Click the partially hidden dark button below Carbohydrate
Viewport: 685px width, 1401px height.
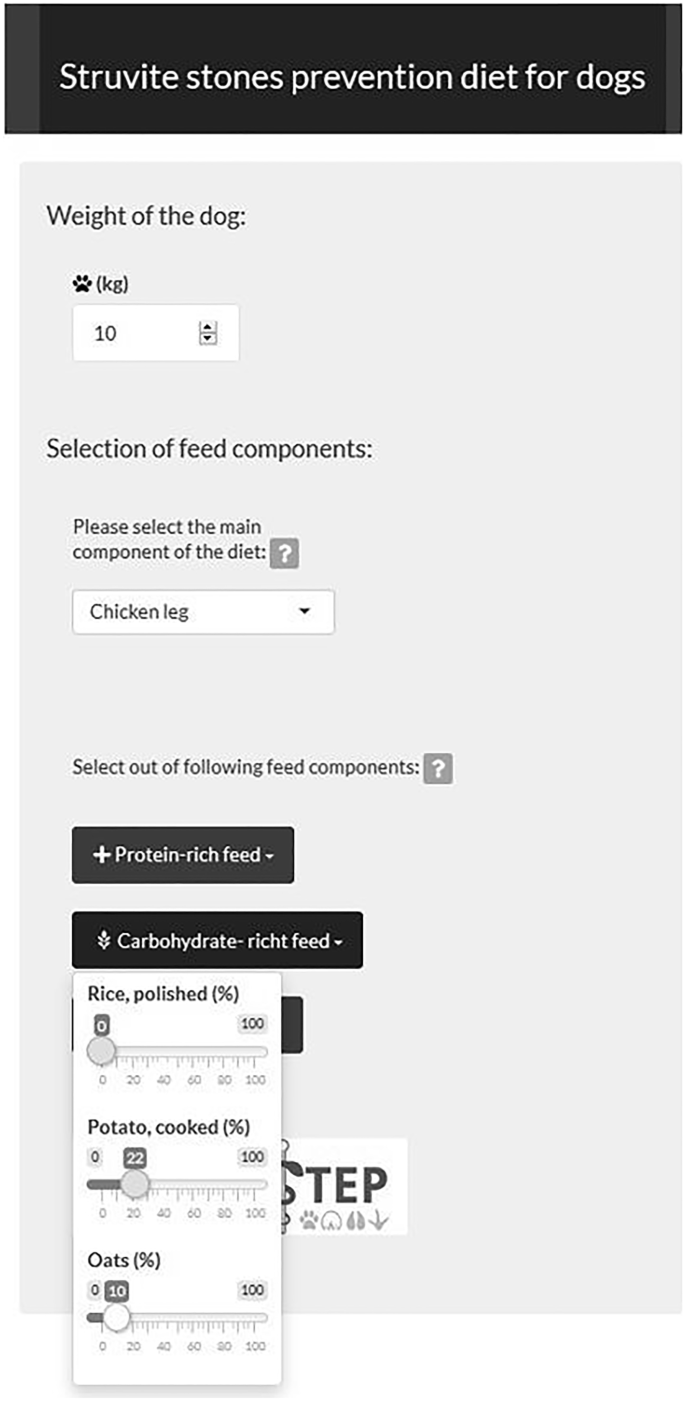(x=291, y=1024)
